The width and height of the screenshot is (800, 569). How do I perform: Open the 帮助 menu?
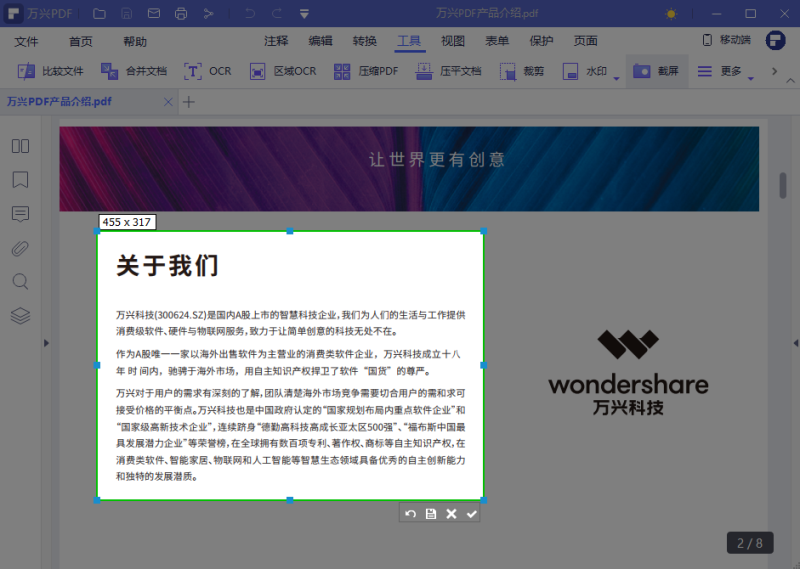pyautogui.click(x=135, y=41)
